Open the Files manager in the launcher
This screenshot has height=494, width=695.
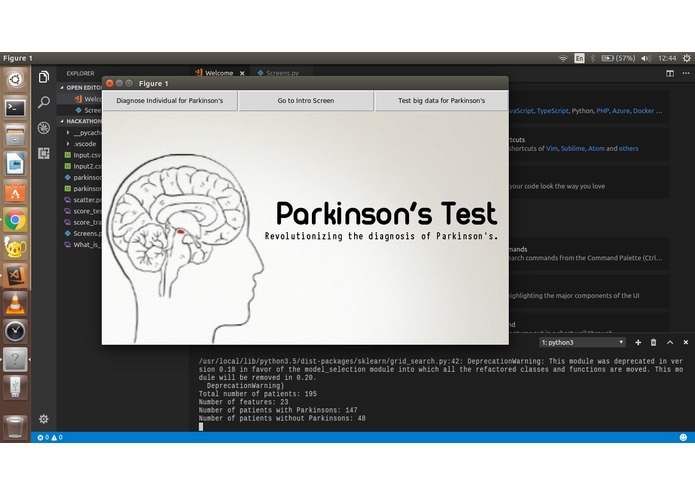[15, 136]
